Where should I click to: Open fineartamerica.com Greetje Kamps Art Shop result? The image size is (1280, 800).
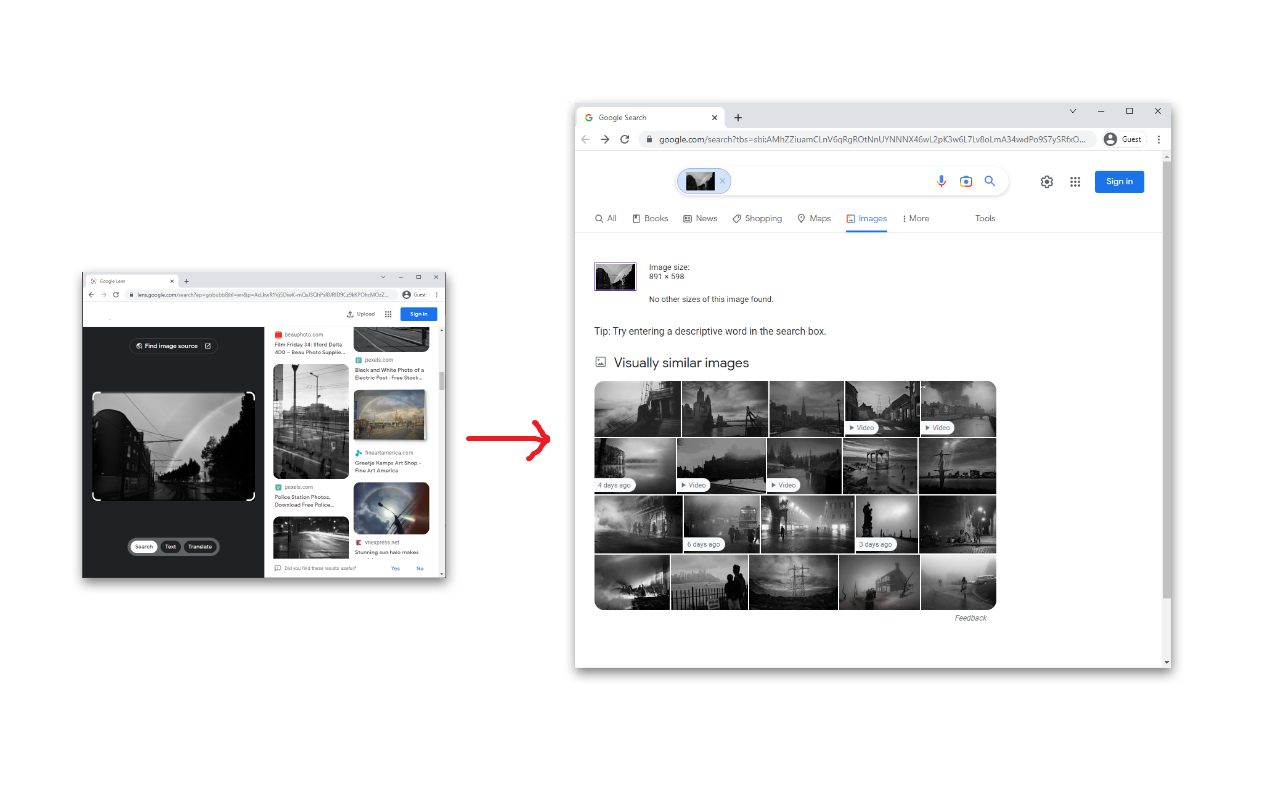[x=390, y=462]
